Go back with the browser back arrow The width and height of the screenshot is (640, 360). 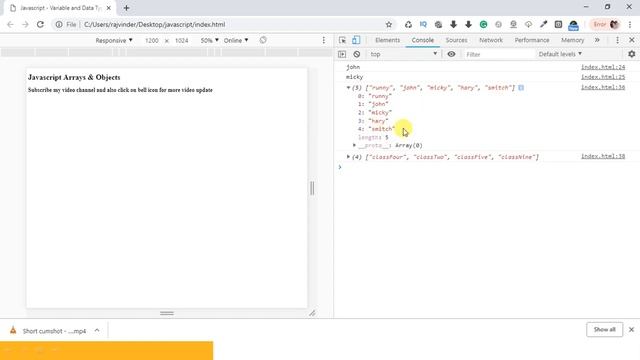10,24
